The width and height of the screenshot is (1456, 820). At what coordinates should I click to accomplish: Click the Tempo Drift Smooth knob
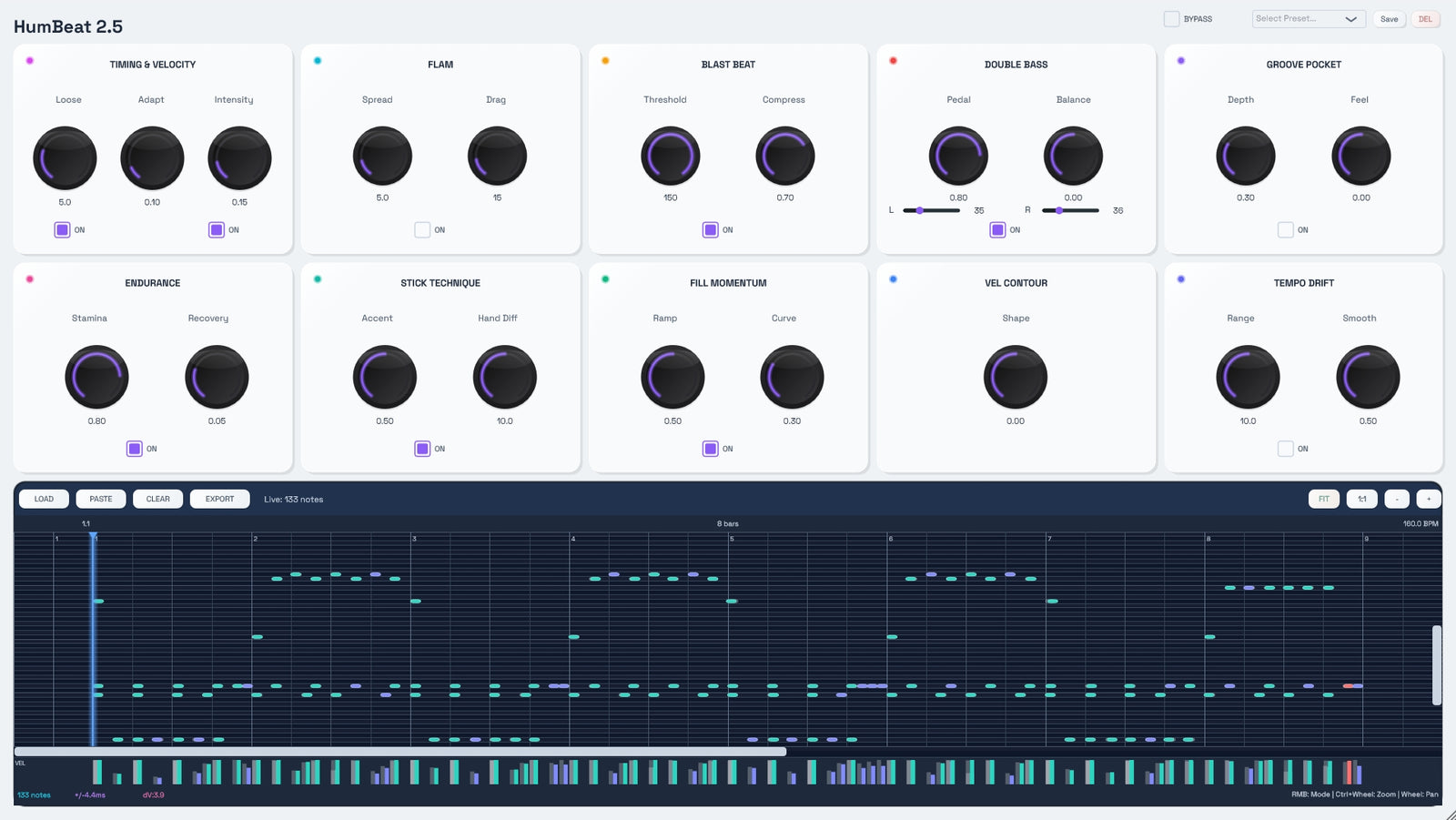[x=1368, y=377]
